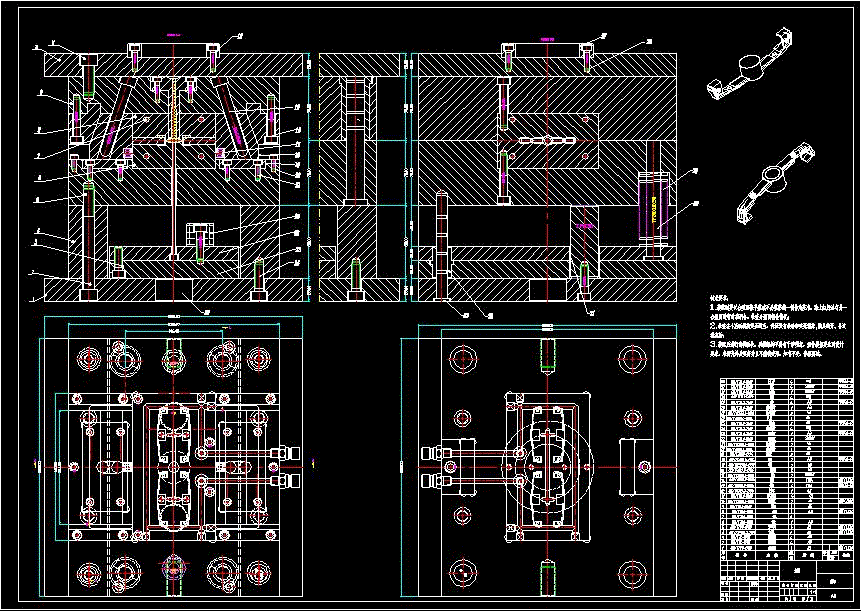This screenshot has height=611, width=861.
Task: Click the title block at the sheet corner
Action: click(x=787, y=581)
